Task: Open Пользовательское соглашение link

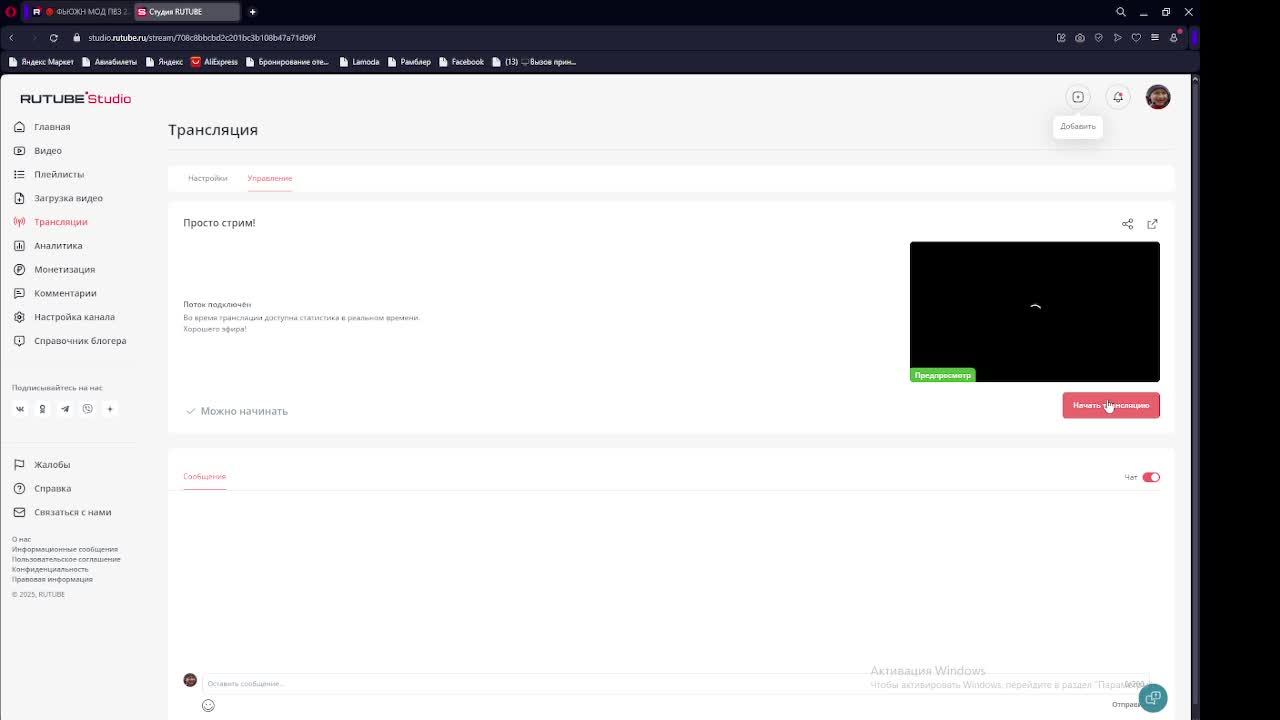Action: (x=66, y=559)
